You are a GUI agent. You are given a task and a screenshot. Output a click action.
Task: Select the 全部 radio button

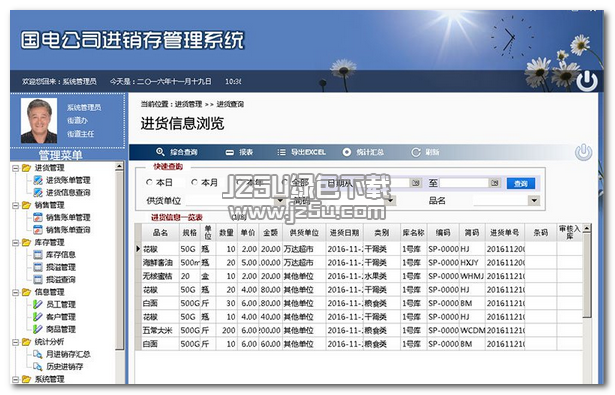pos(285,182)
